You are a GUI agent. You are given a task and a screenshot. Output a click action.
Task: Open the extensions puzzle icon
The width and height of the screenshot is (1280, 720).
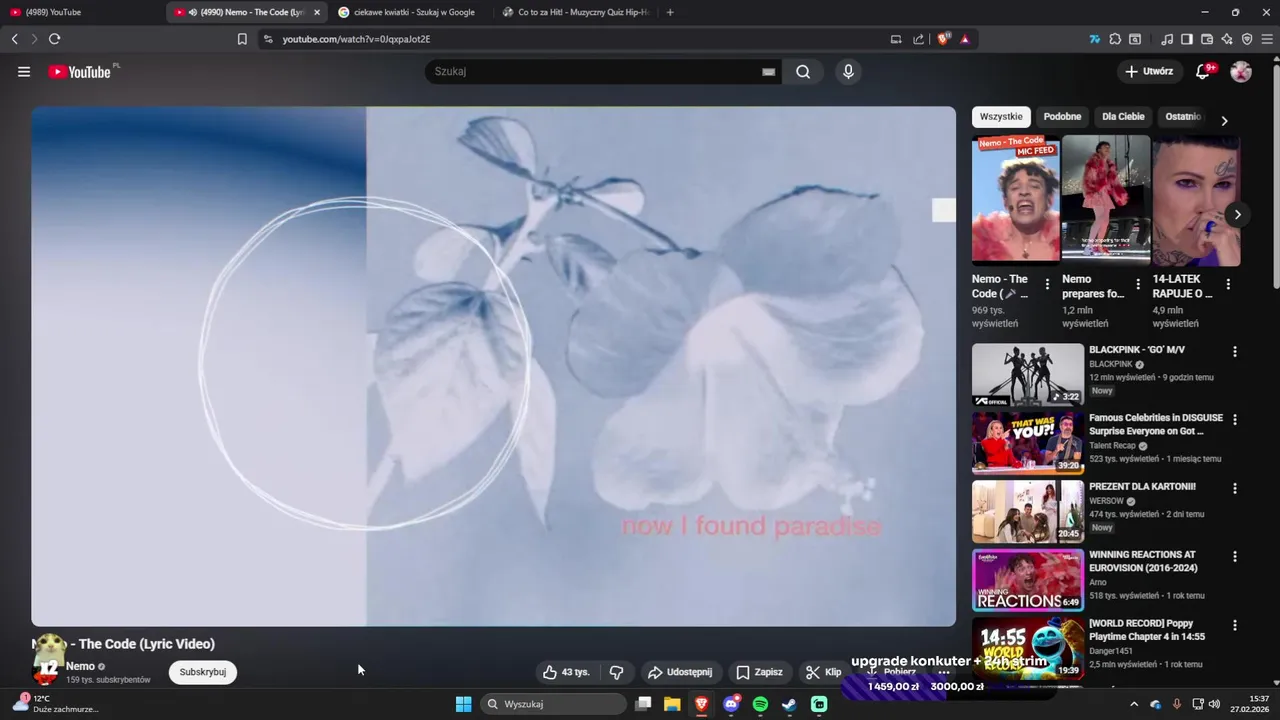1115,39
